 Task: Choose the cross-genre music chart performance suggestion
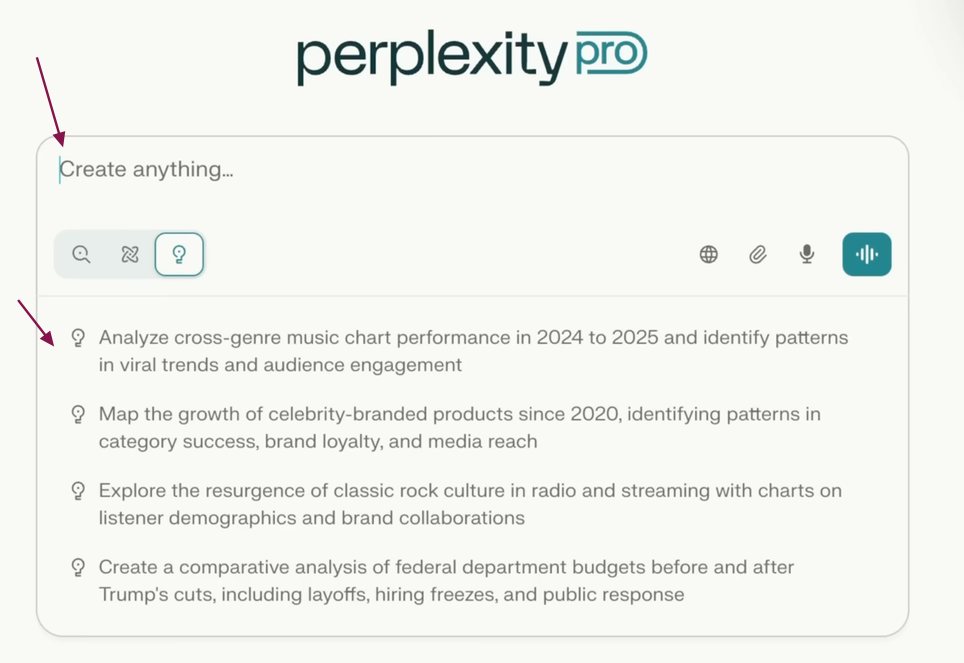pyautogui.click(x=472, y=351)
